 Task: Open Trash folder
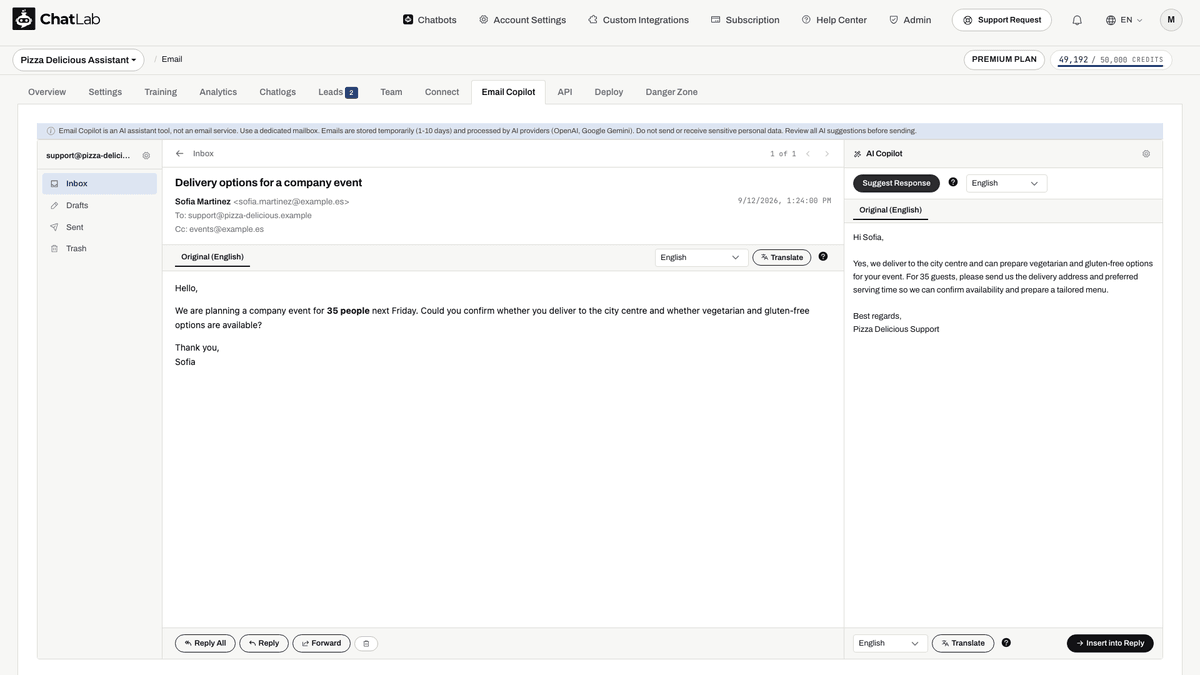(x=99, y=248)
